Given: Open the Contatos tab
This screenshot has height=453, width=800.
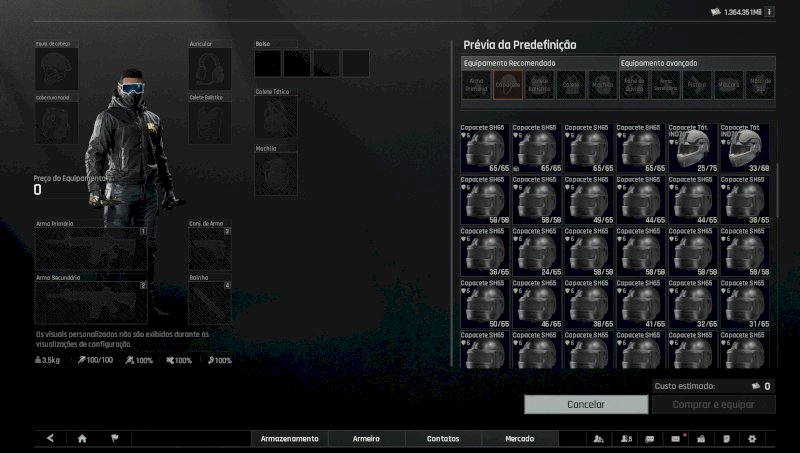Looking at the screenshot, I should (x=443, y=438).
